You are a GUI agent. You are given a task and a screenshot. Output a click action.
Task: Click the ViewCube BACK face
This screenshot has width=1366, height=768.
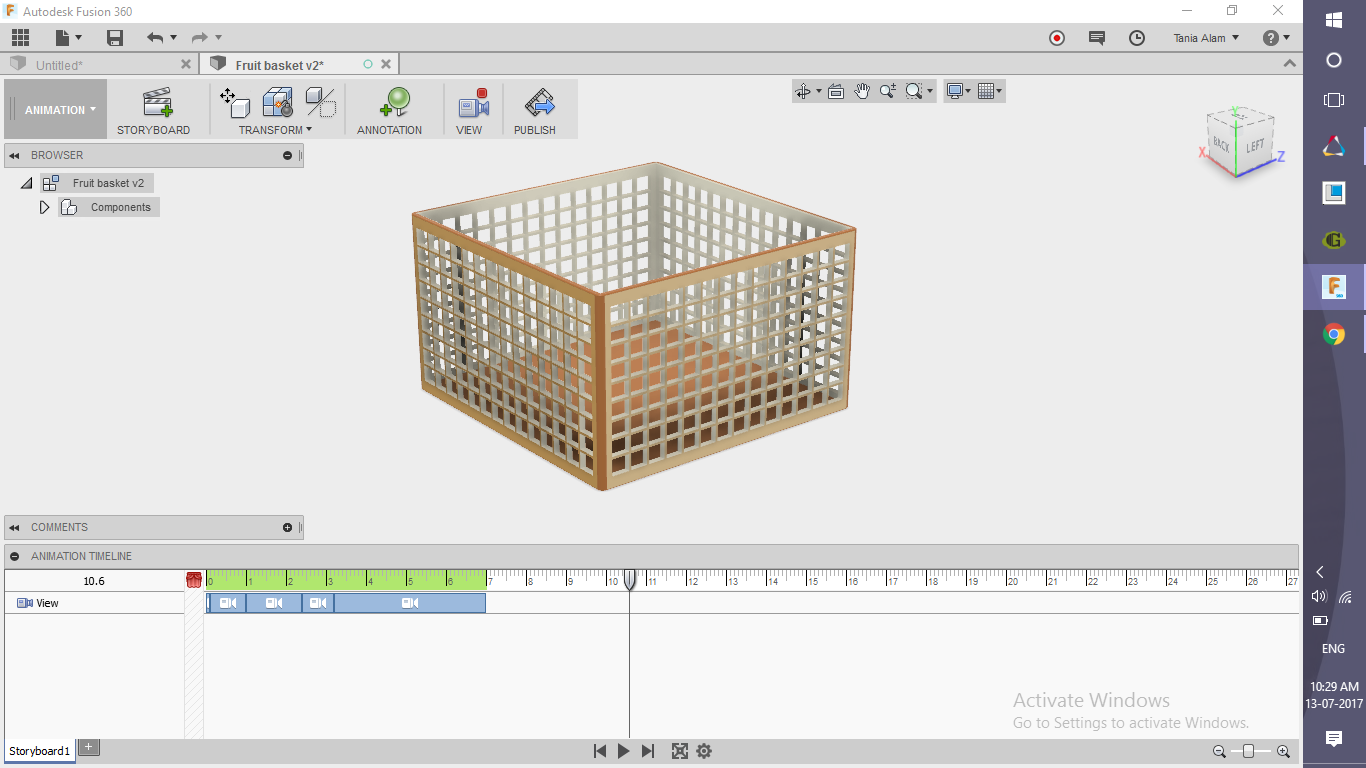pos(1221,144)
